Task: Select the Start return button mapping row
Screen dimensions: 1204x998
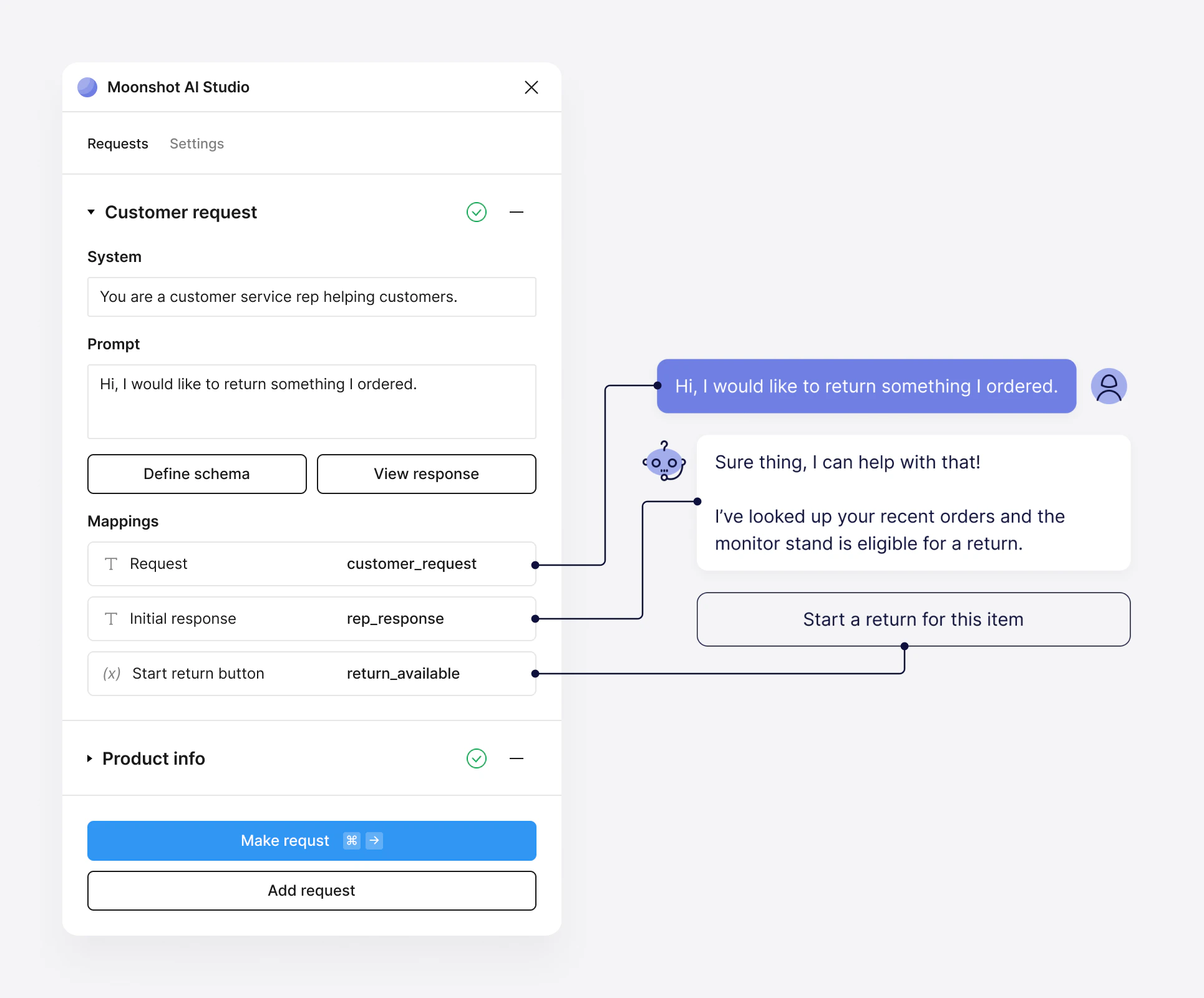Action: coord(312,674)
